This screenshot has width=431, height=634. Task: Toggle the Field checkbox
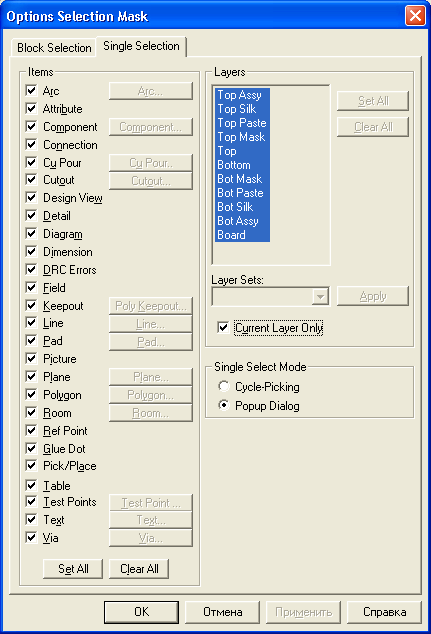(31, 287)
